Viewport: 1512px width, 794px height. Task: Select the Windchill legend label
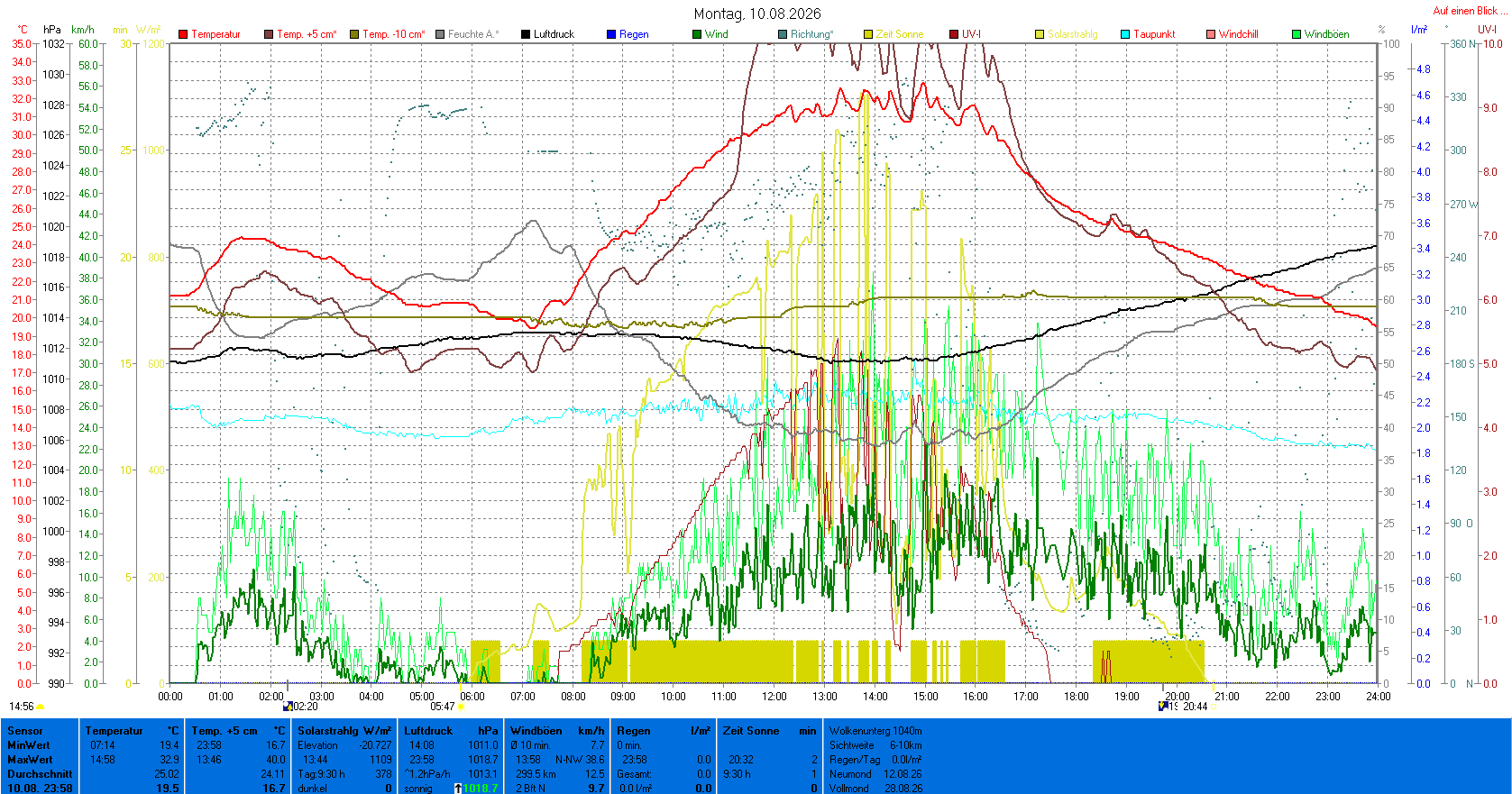1238,34
